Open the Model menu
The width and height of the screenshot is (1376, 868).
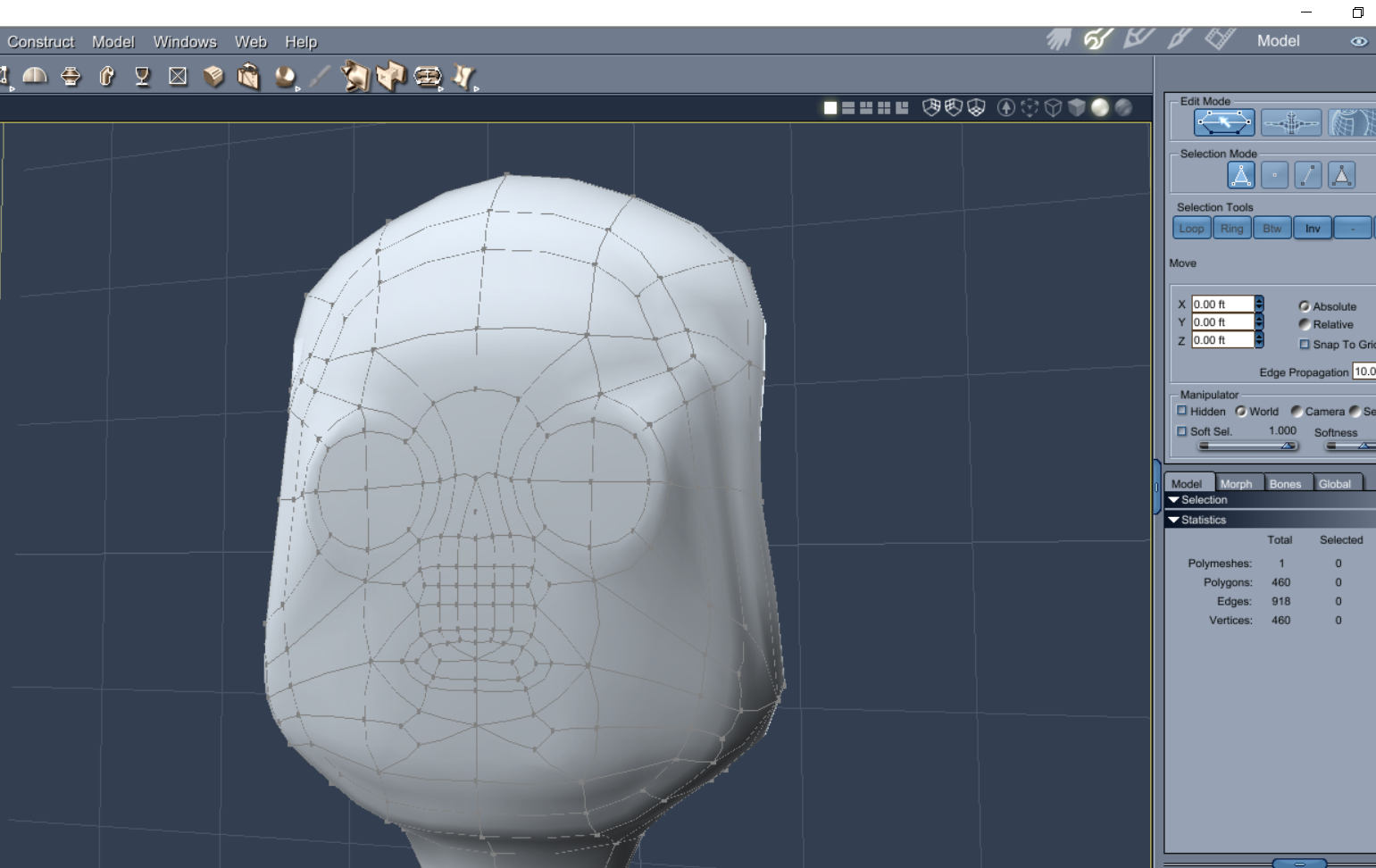coord(113,42)
